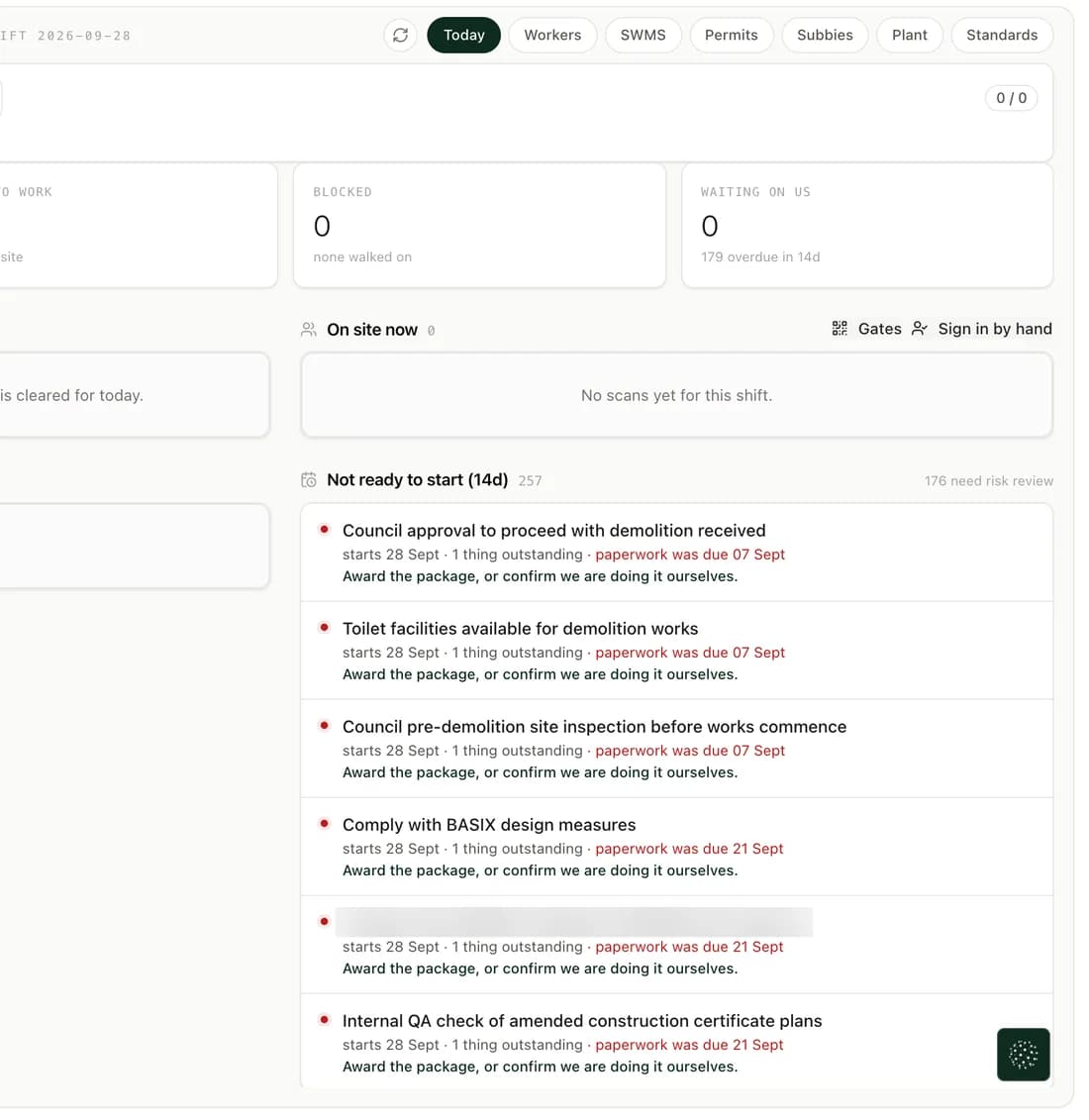Click the No scans yet for this shift message
Image resolution: width=1089 pixels, height=1120 pixels.
[676, 395]
